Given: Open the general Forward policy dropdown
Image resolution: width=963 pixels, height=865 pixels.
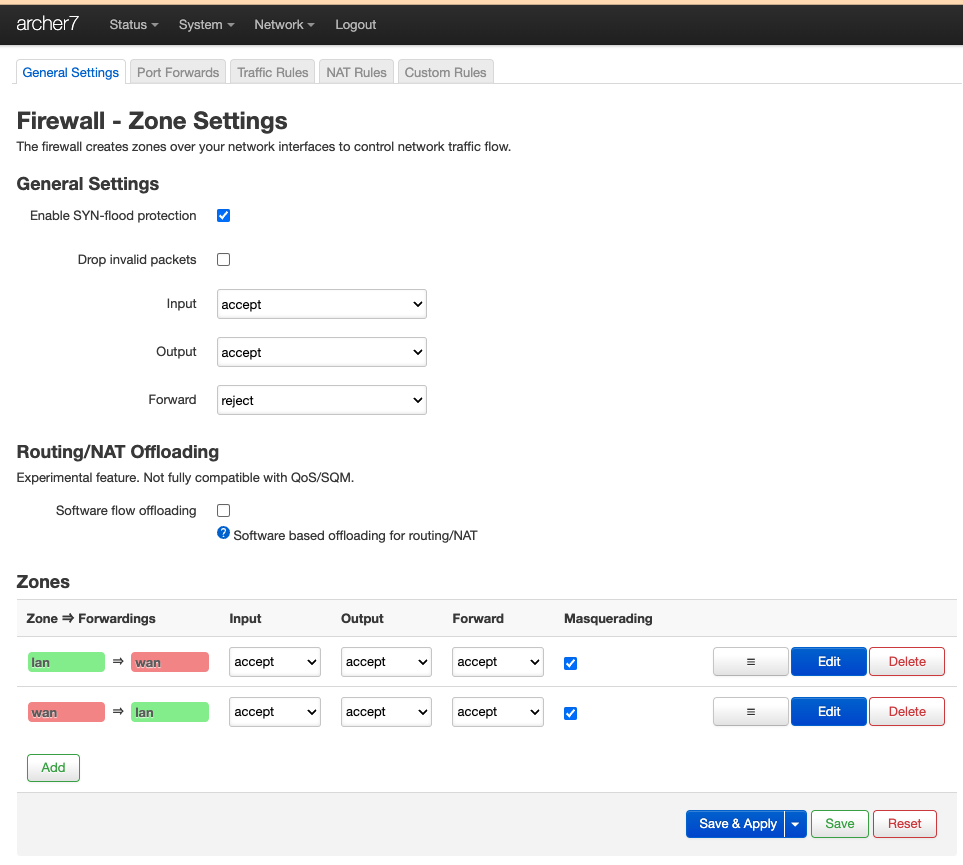Looking at the screenshot, I should point(322,400).
